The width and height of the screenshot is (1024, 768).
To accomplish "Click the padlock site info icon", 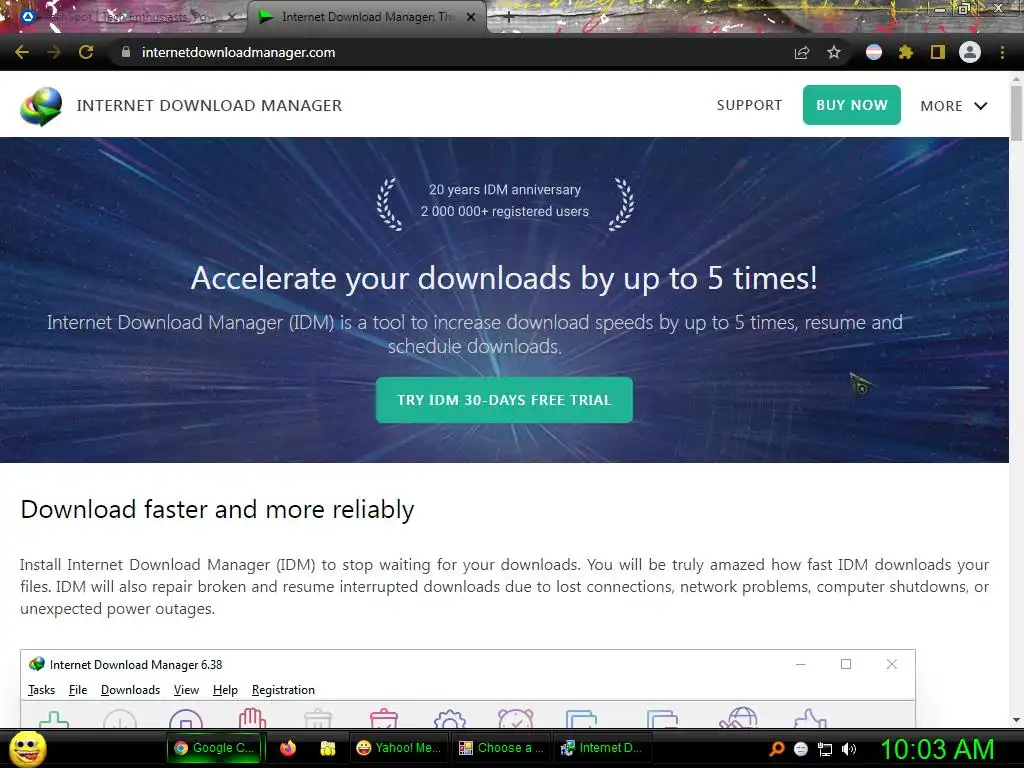I will tap(125, 52).
